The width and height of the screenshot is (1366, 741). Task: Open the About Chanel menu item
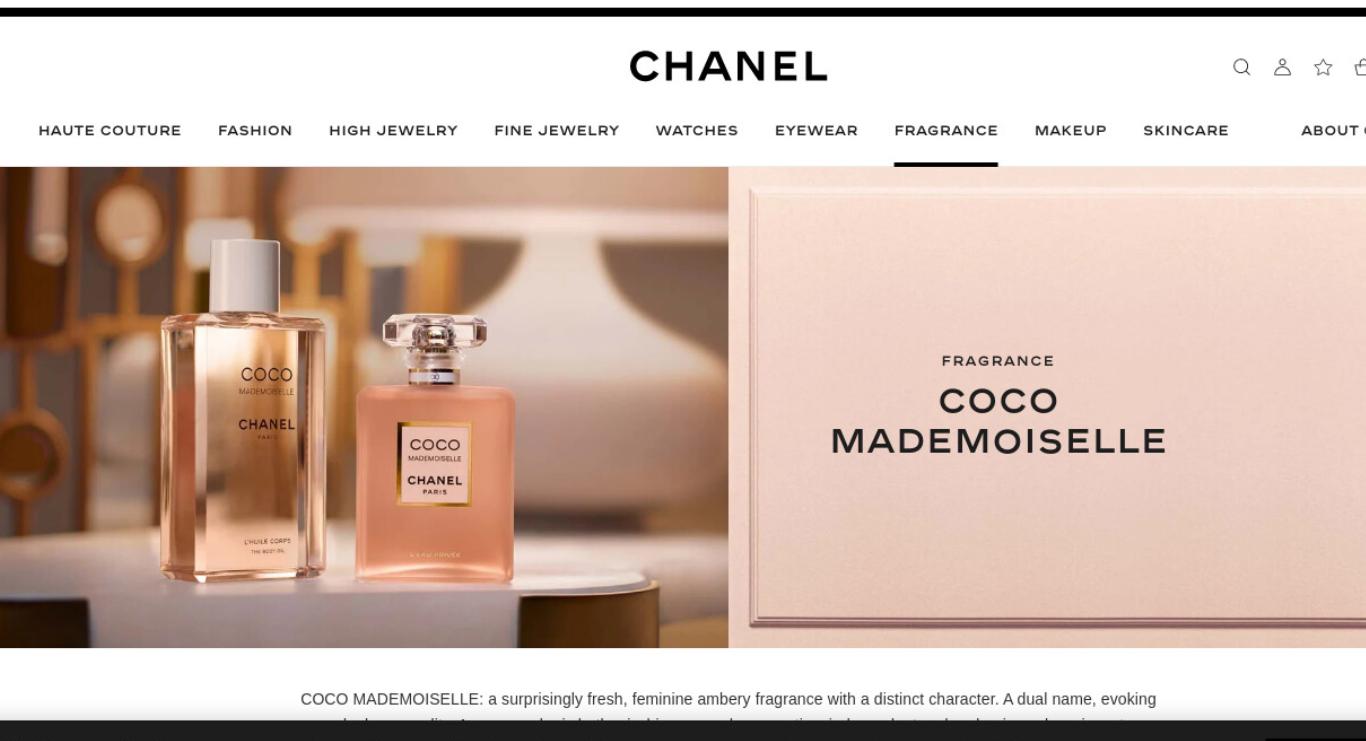[1333, 130]
